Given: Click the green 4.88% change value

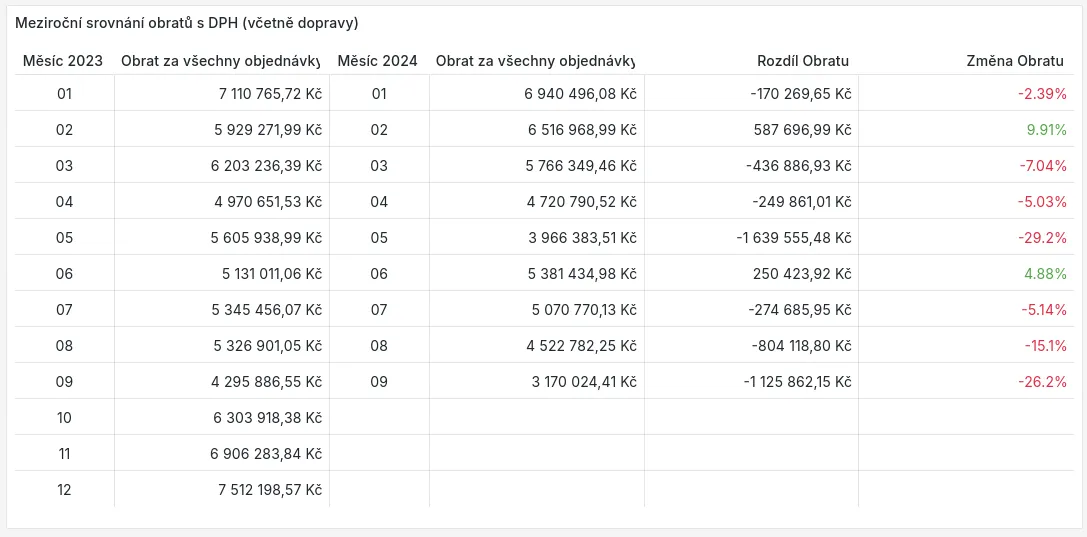Looking at the screenshot, I should pos(1046,274).
